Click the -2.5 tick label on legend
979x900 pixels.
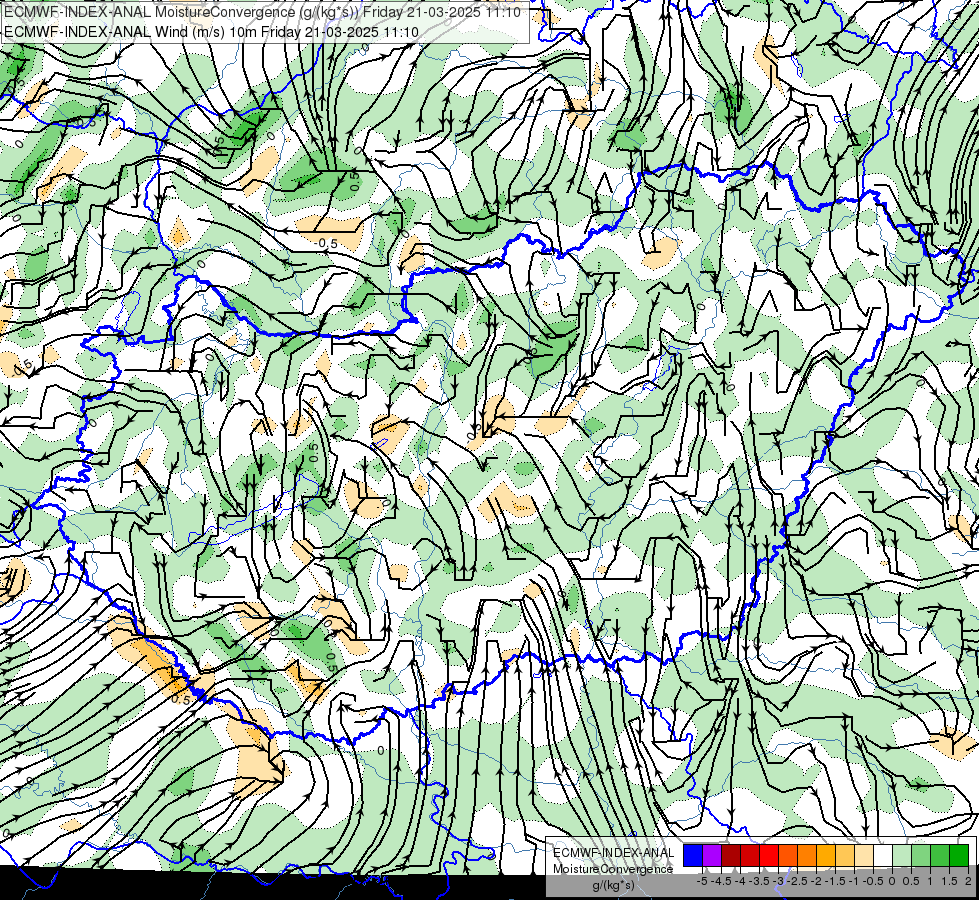click(797, 881)
